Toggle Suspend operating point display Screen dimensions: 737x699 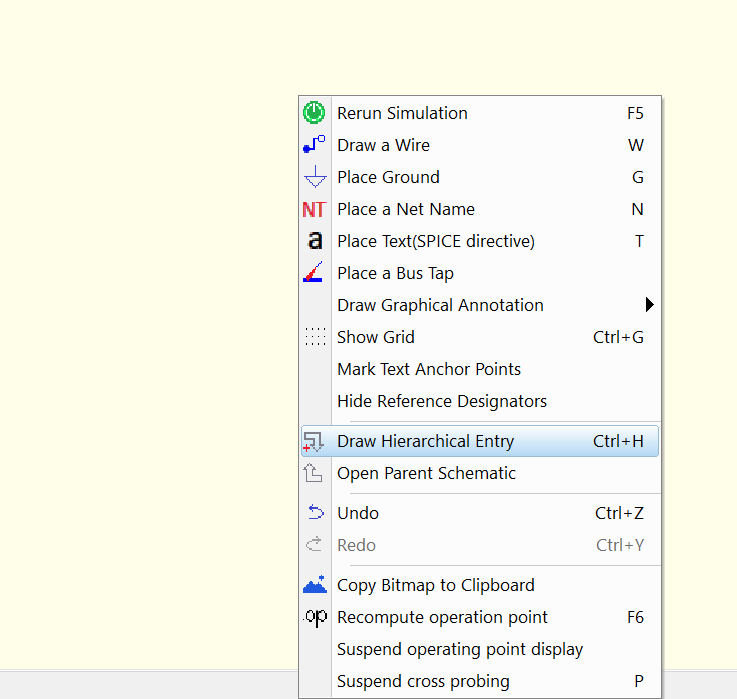coord(460,649)
